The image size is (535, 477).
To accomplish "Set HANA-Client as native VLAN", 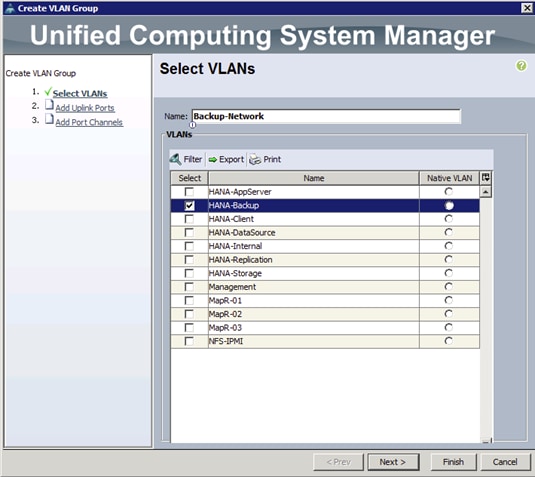I will click(x=449, y=219).
